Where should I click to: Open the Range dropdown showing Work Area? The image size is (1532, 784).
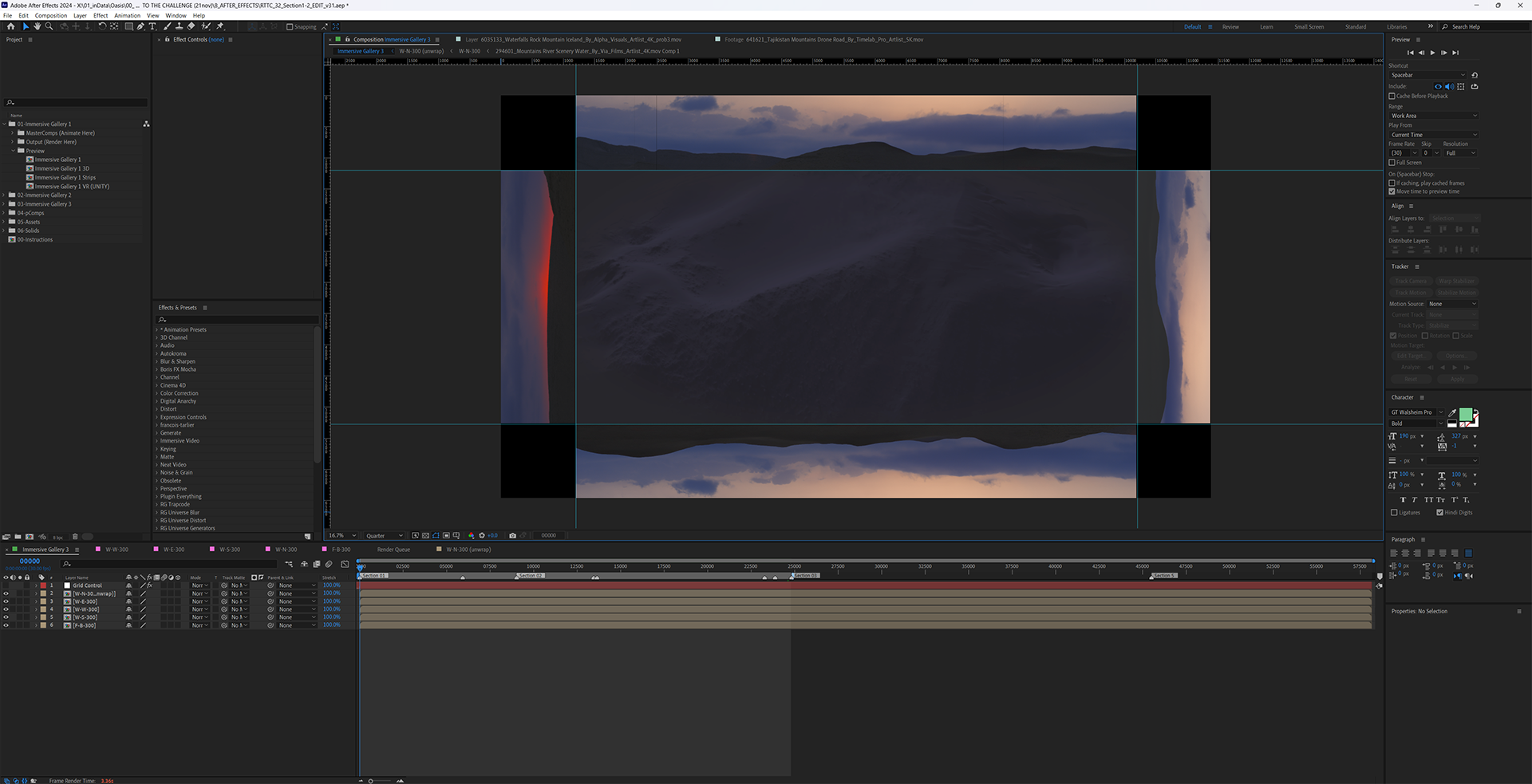click(1433, 116)
